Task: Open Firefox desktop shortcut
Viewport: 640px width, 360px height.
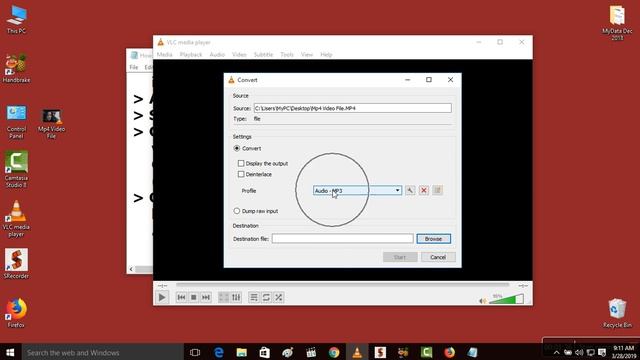Action: click(16, 313)
